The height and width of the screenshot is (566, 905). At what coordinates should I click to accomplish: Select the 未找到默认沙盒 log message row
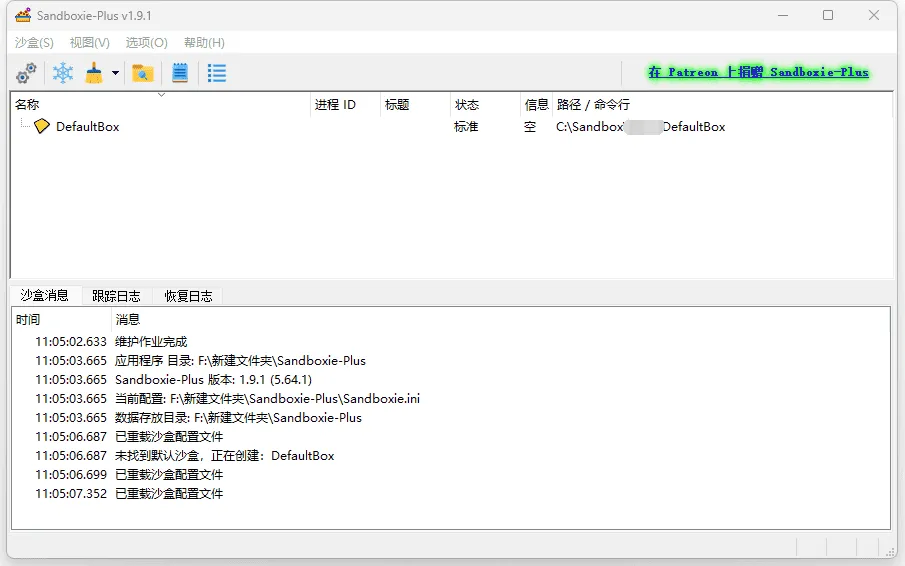(x=224, y=456)
